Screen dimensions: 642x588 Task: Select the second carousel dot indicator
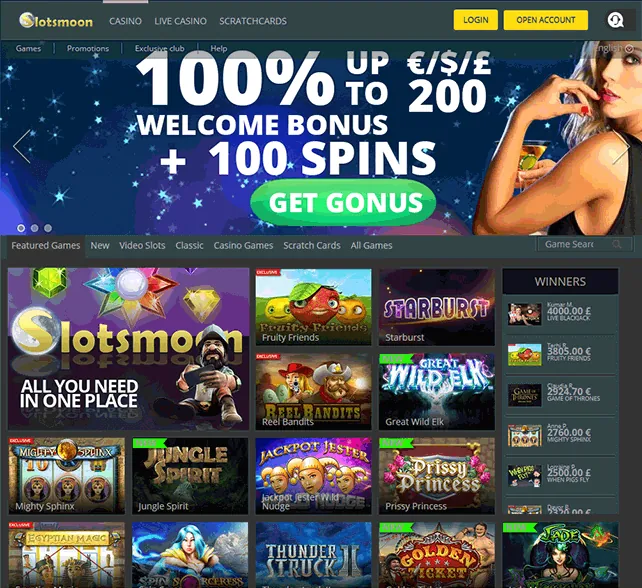click(x=35, y=228)
